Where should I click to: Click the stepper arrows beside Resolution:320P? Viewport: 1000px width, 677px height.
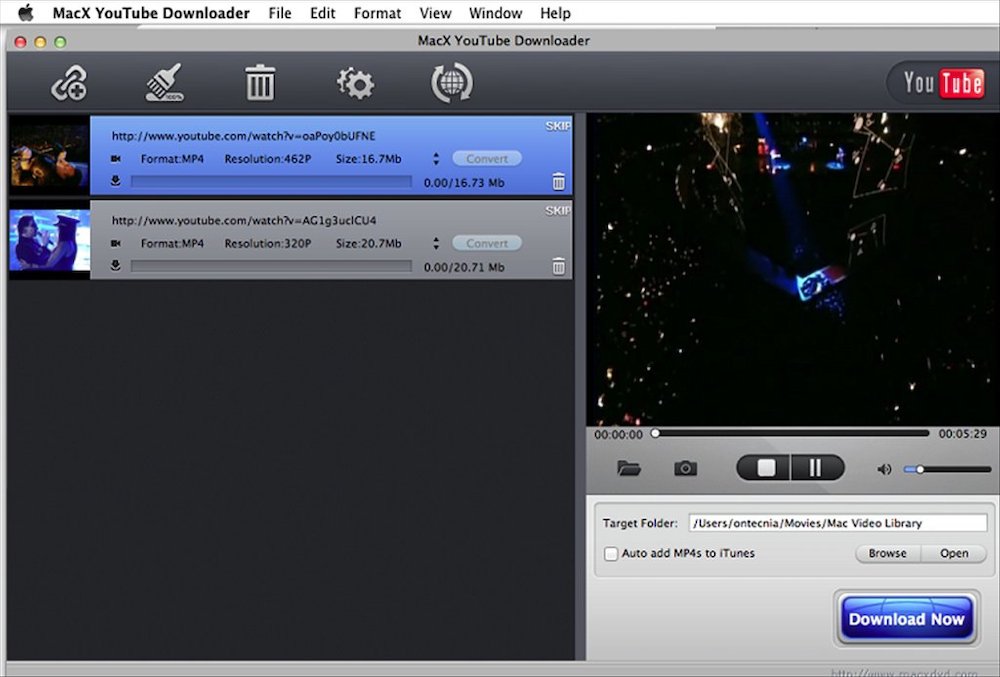436,243
